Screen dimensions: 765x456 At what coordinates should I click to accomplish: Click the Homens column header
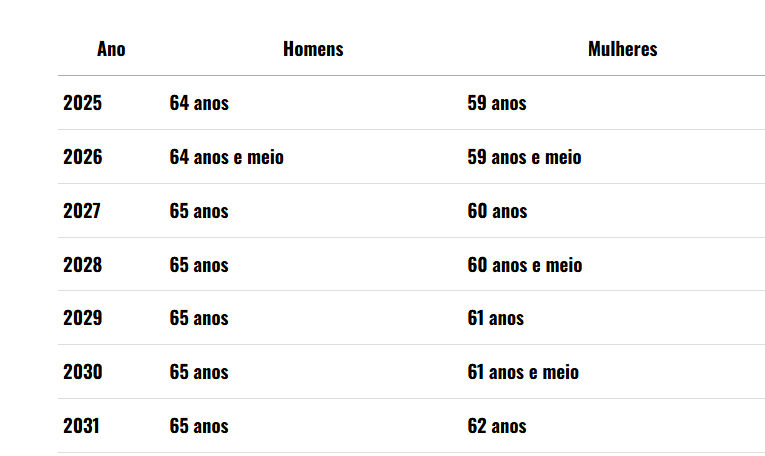click(313, 49)
